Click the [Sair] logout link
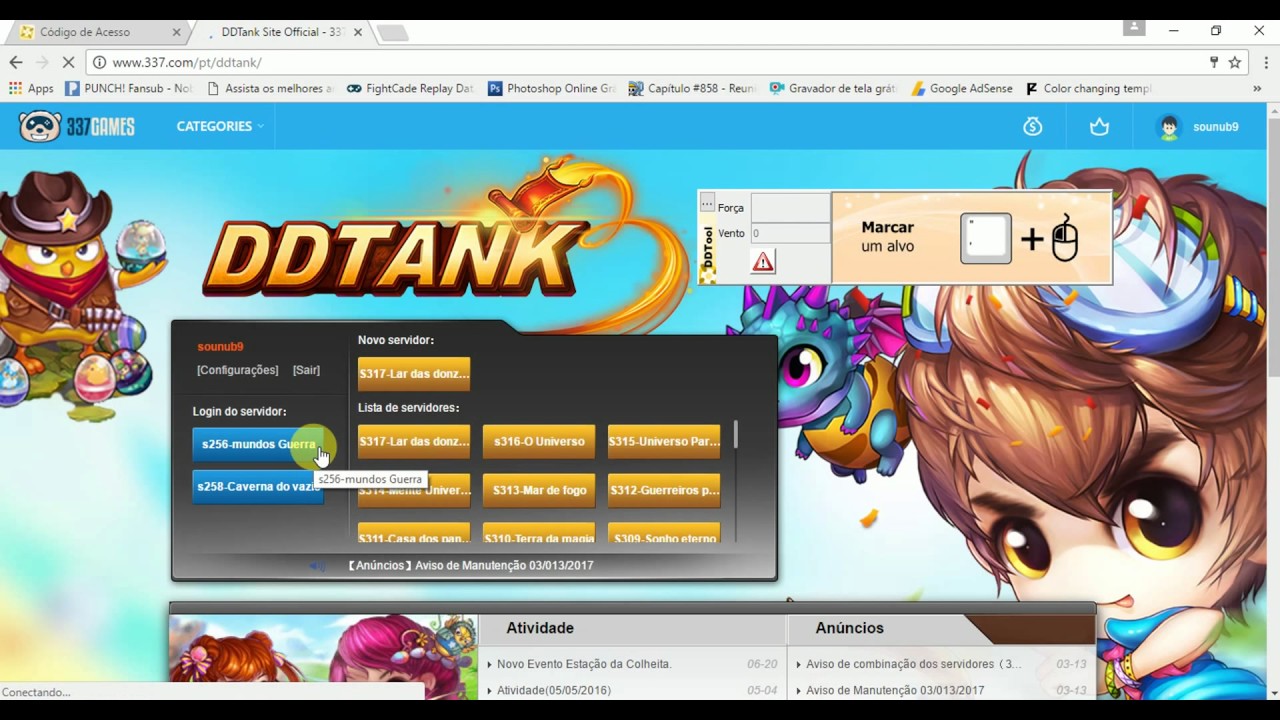Screen dimensions: 1280x720 306,370
